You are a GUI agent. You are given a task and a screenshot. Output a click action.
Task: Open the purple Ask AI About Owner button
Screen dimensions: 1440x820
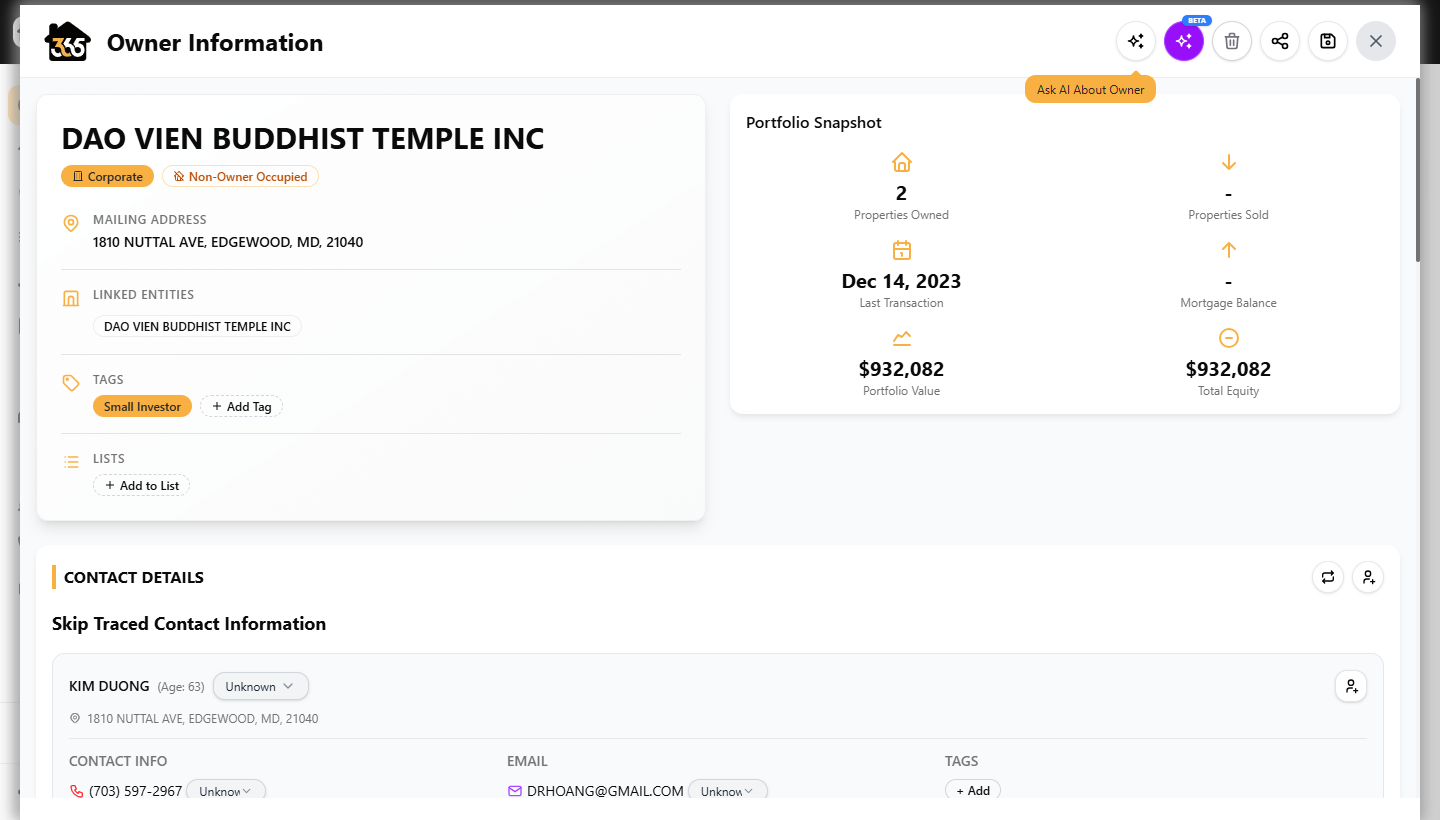(x=1184, y=41)
